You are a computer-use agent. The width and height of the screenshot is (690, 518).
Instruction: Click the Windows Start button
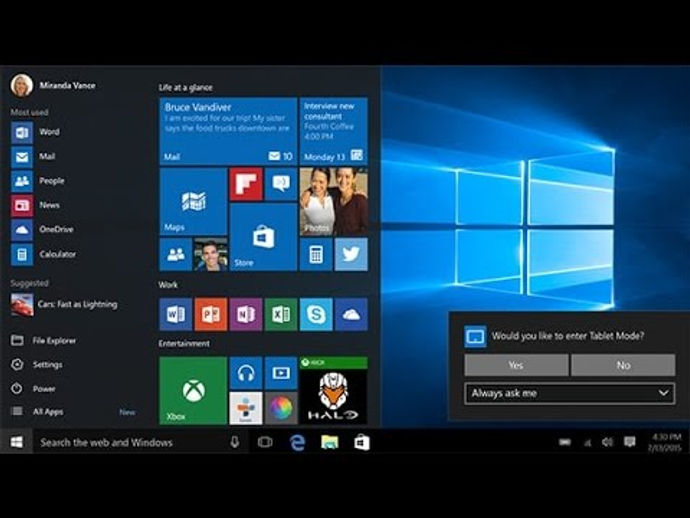coord(16,442)
